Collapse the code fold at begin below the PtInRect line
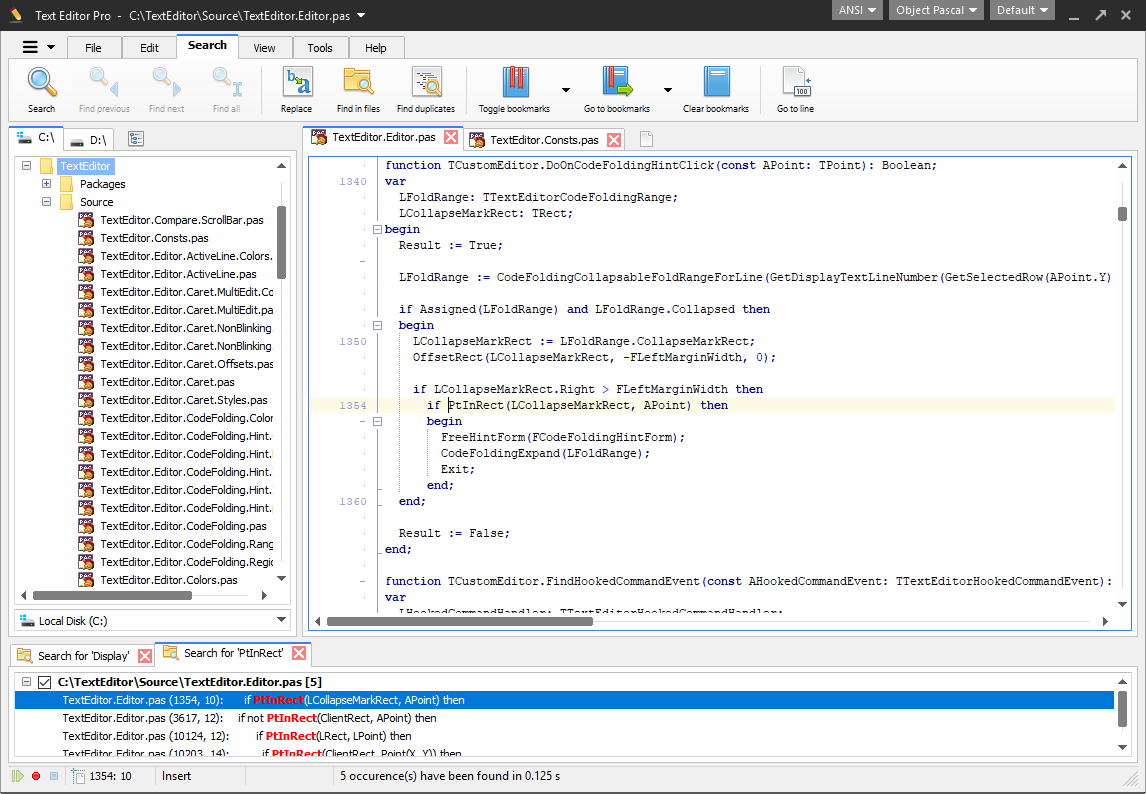 pyautogui.click(x=378, y=421)
